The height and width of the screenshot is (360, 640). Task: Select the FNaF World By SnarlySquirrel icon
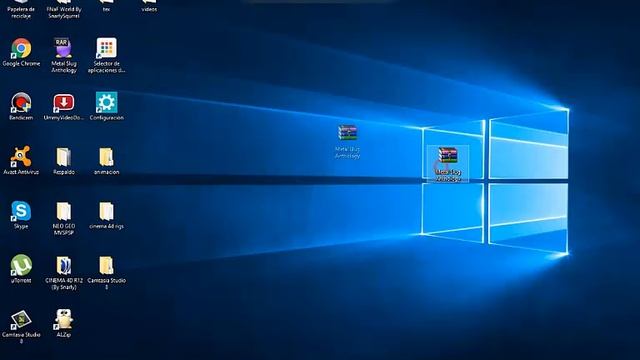64,9
